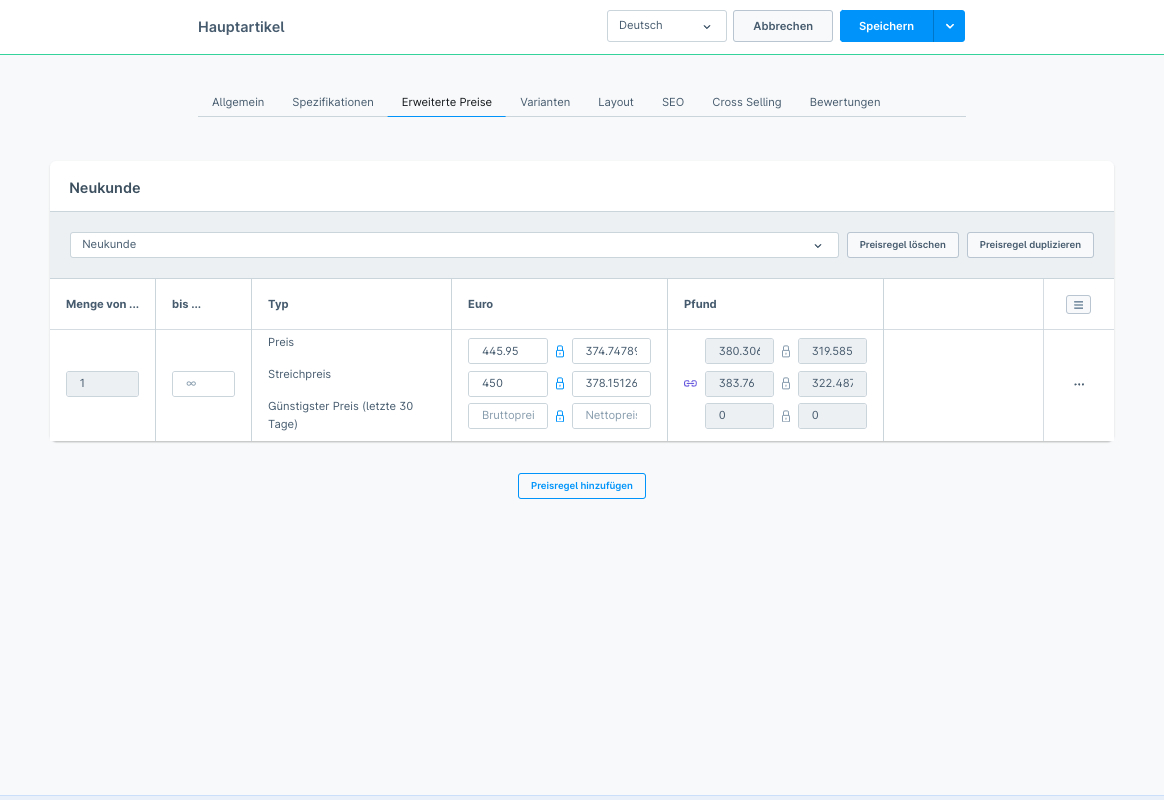Open the three-dots row context menu
Viewport: 1164px width, 800px height.
pyautogui.click(x=1079, y=384)
